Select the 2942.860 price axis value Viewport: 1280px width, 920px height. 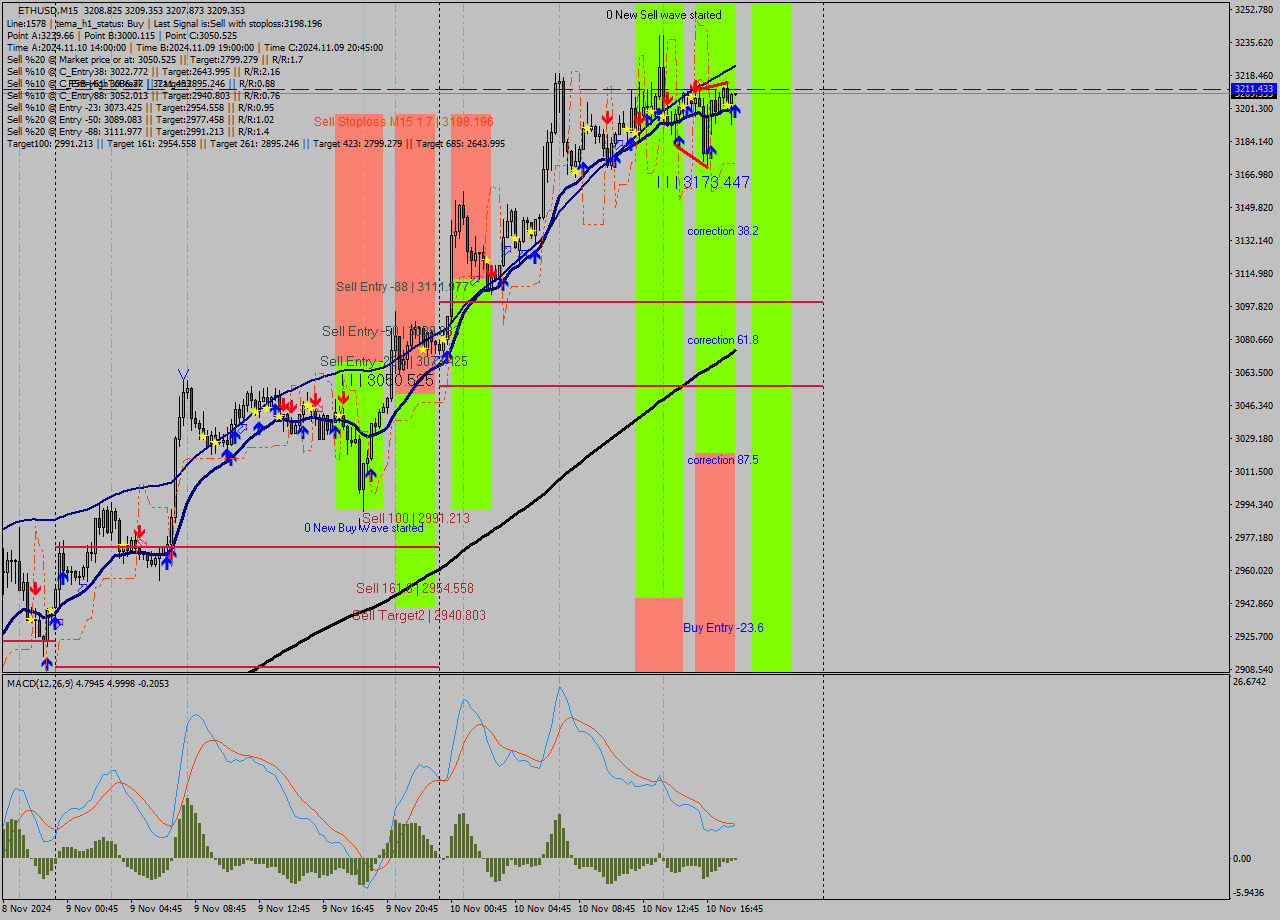click(1254, 604)
